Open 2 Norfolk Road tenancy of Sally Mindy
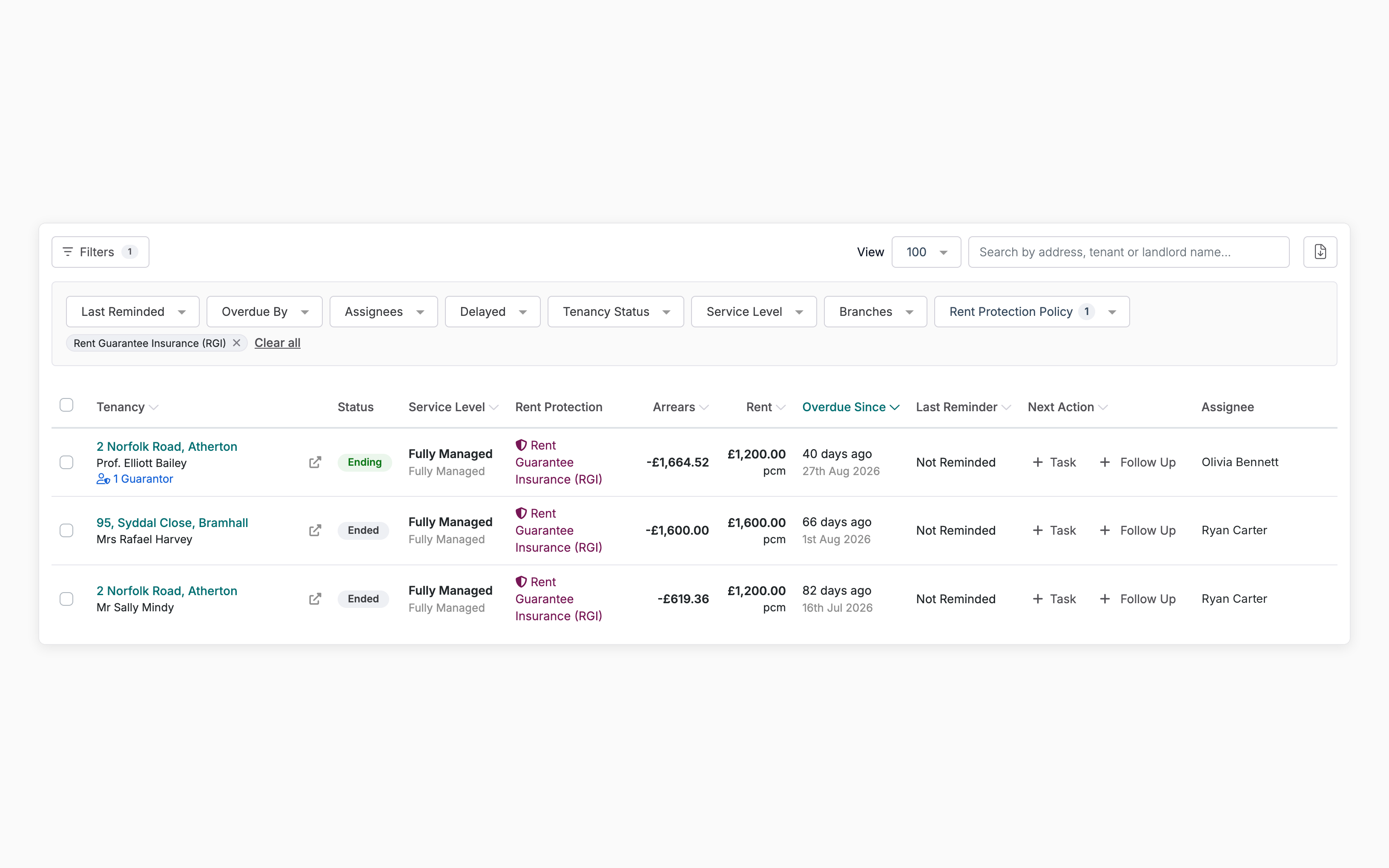The width and height of the screenshot is (1389, 868). 166,591
